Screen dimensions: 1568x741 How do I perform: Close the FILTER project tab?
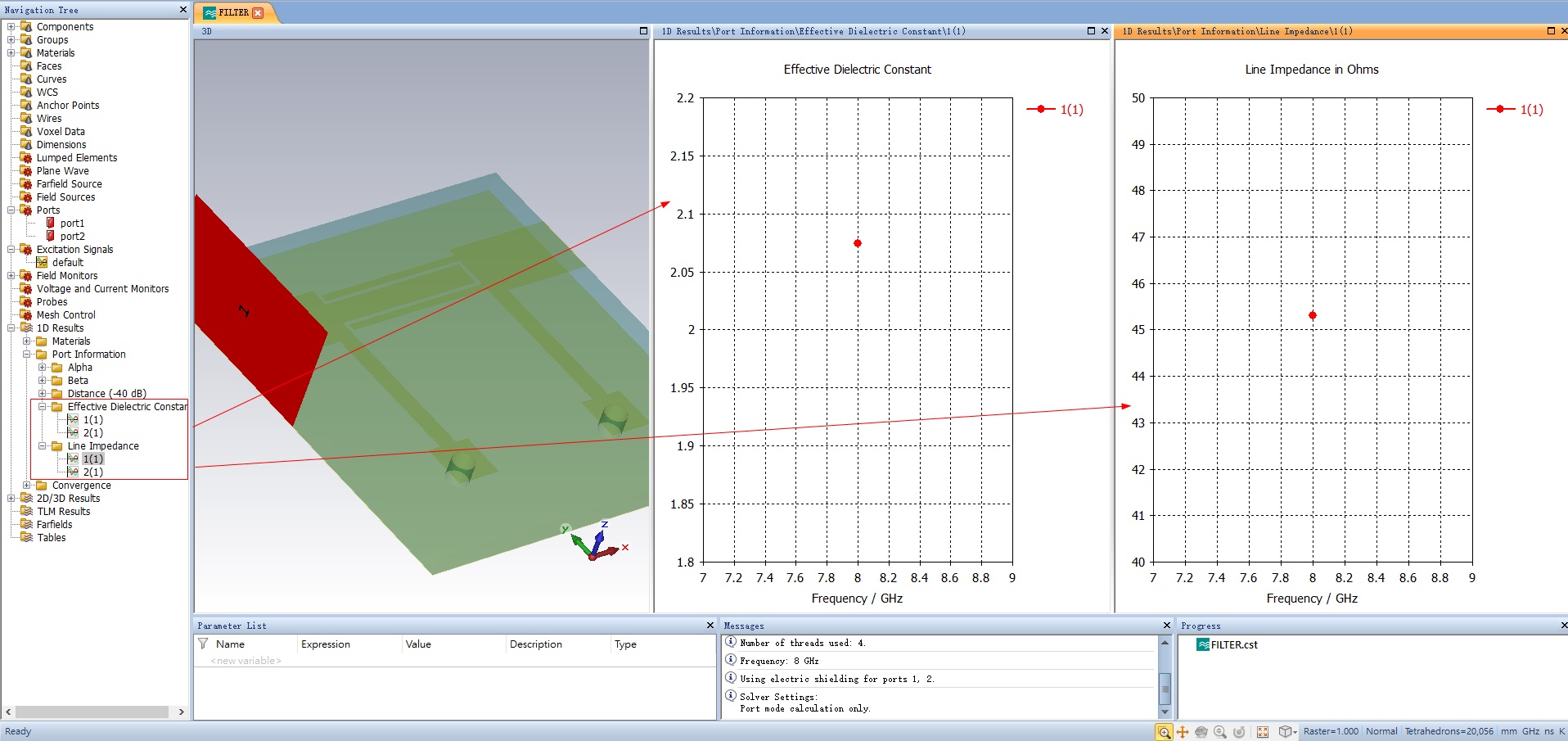[x=258, y=12]
